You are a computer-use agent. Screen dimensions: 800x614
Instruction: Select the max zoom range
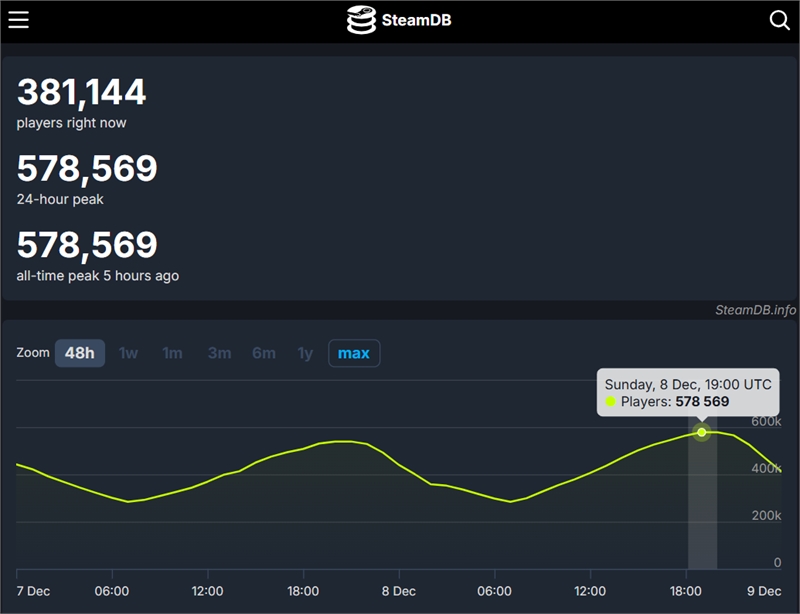pos(354,353)
